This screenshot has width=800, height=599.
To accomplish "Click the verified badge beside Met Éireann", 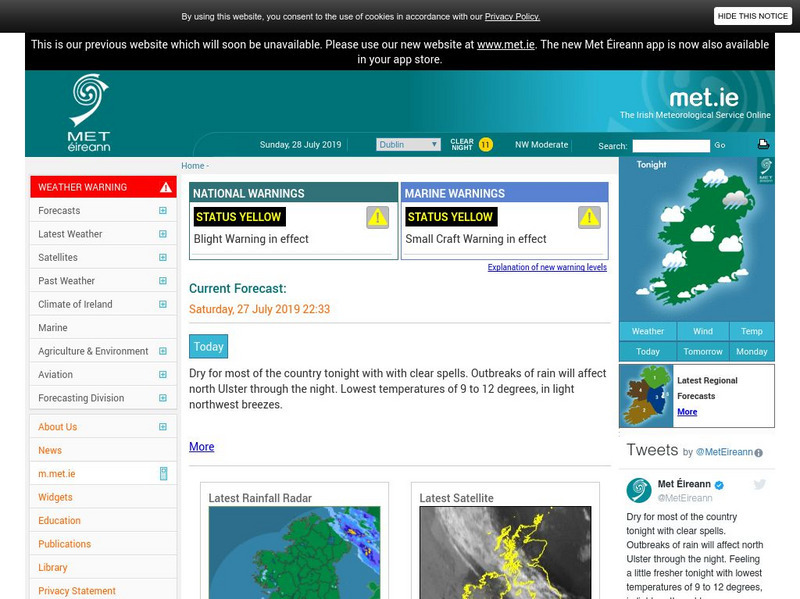I will tap(719, 485).
